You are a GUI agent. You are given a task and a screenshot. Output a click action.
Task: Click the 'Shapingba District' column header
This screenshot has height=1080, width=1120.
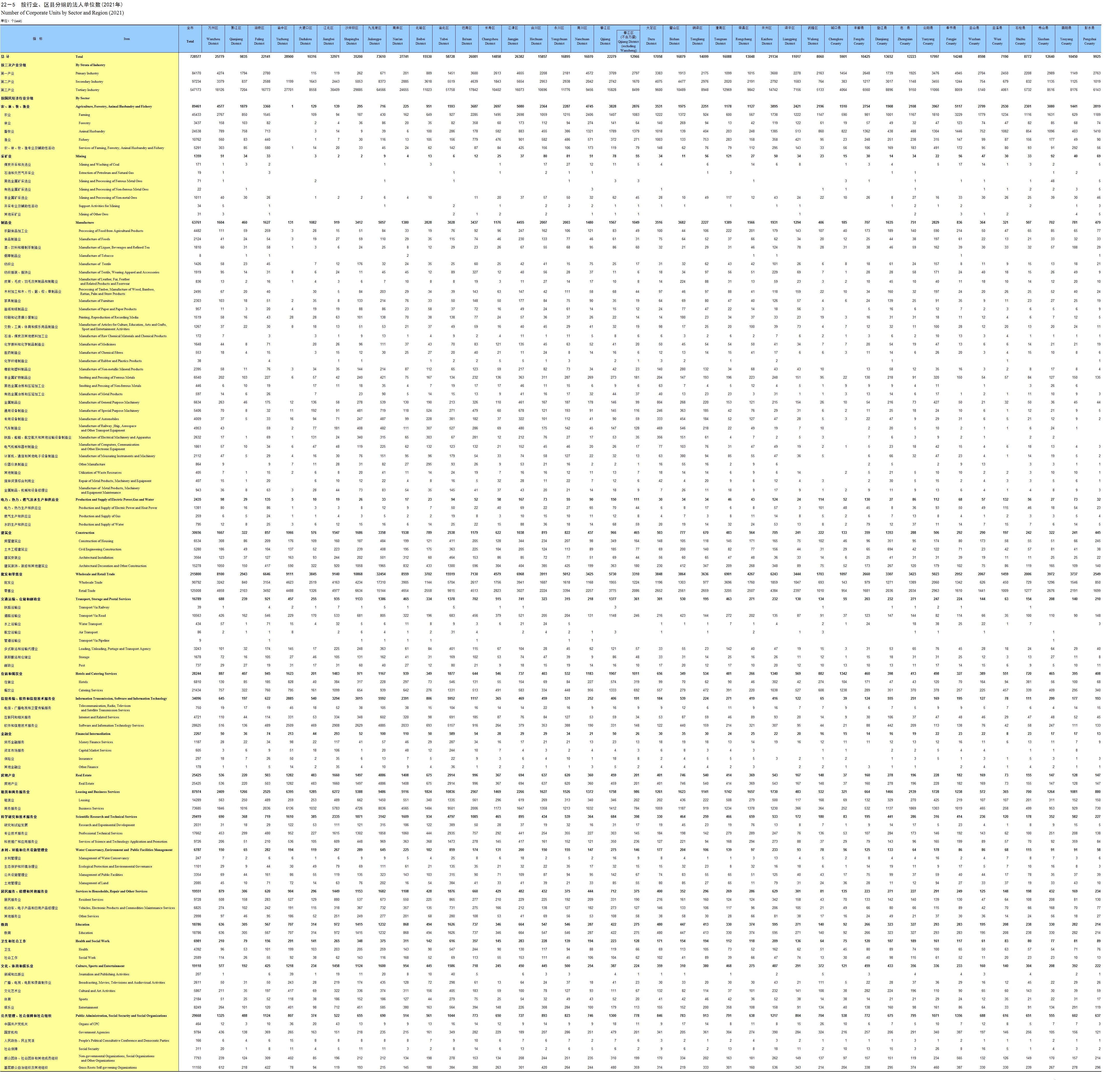point(351,41)
